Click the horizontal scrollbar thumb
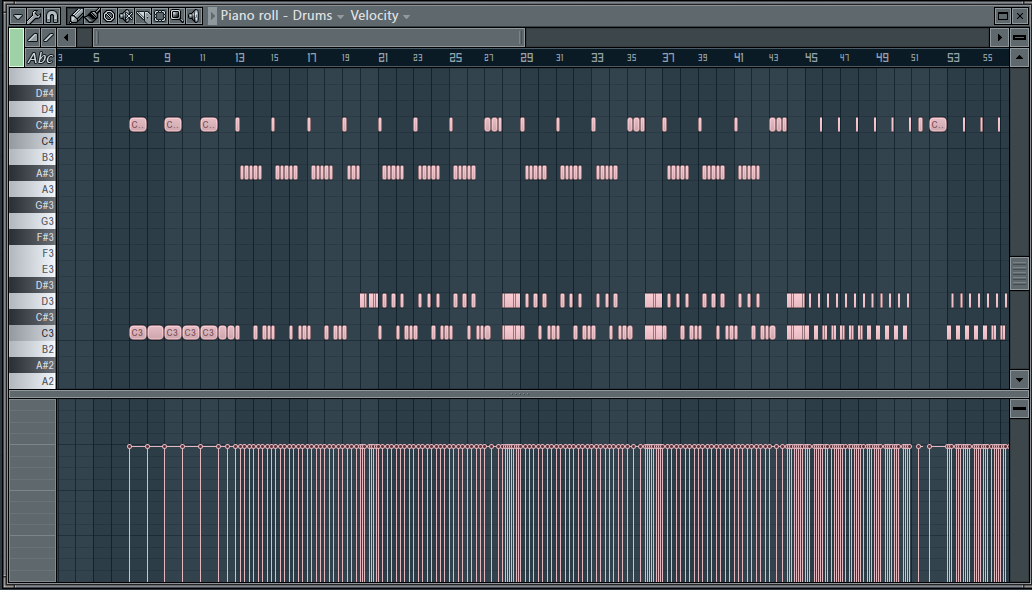The width and height of the screenshot is (1032, 590). coord(309,37)
